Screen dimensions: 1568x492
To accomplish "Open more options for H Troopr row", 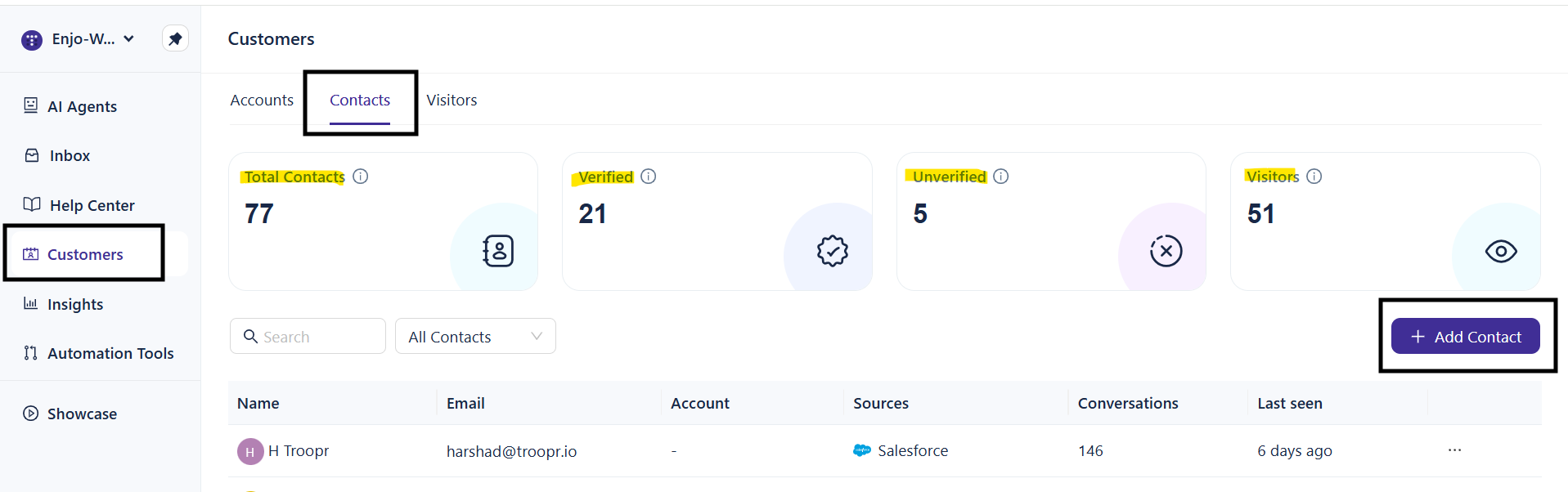I will (x=1454, y=450).
